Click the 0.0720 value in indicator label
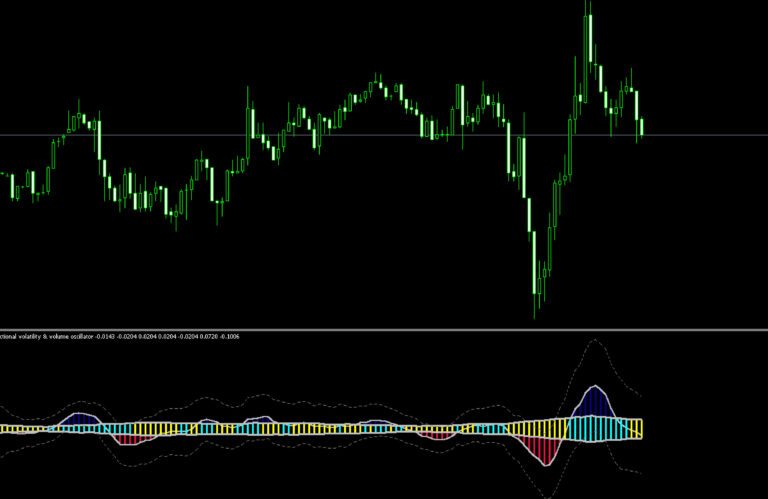768x499 pixels. [x=209, y=337]
